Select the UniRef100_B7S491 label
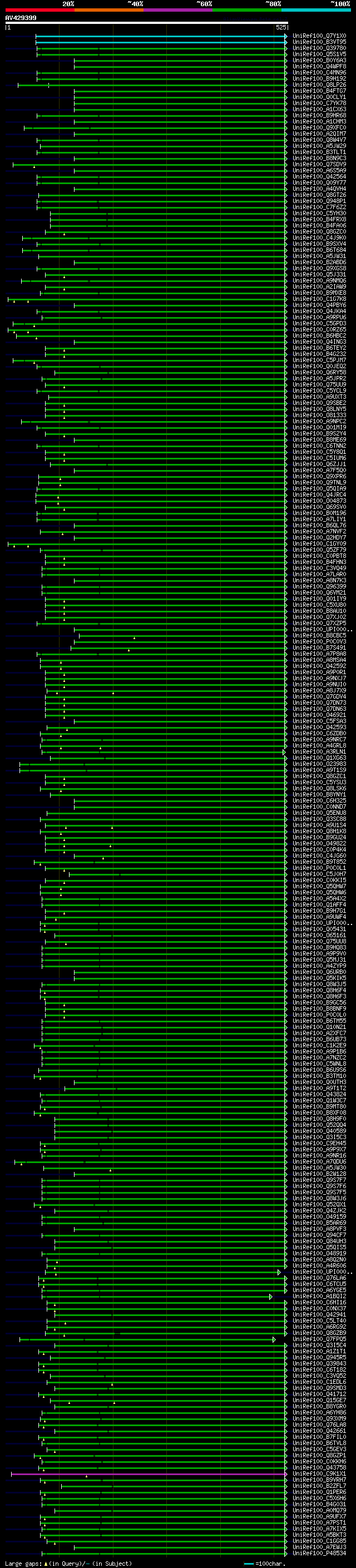This screenshot has width=356, height=1568. 319,647
